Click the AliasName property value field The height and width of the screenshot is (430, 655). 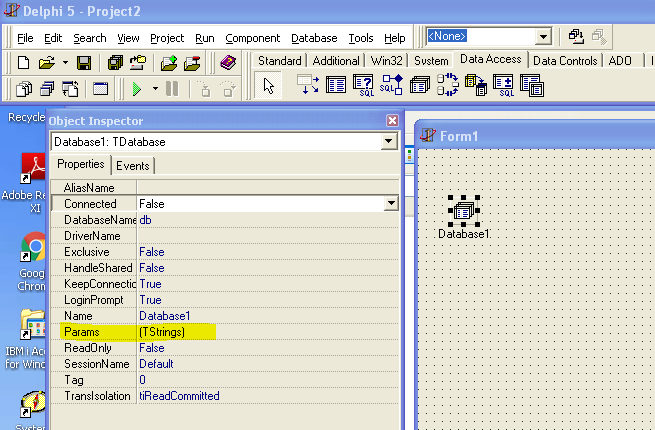[x=267, y=188]
